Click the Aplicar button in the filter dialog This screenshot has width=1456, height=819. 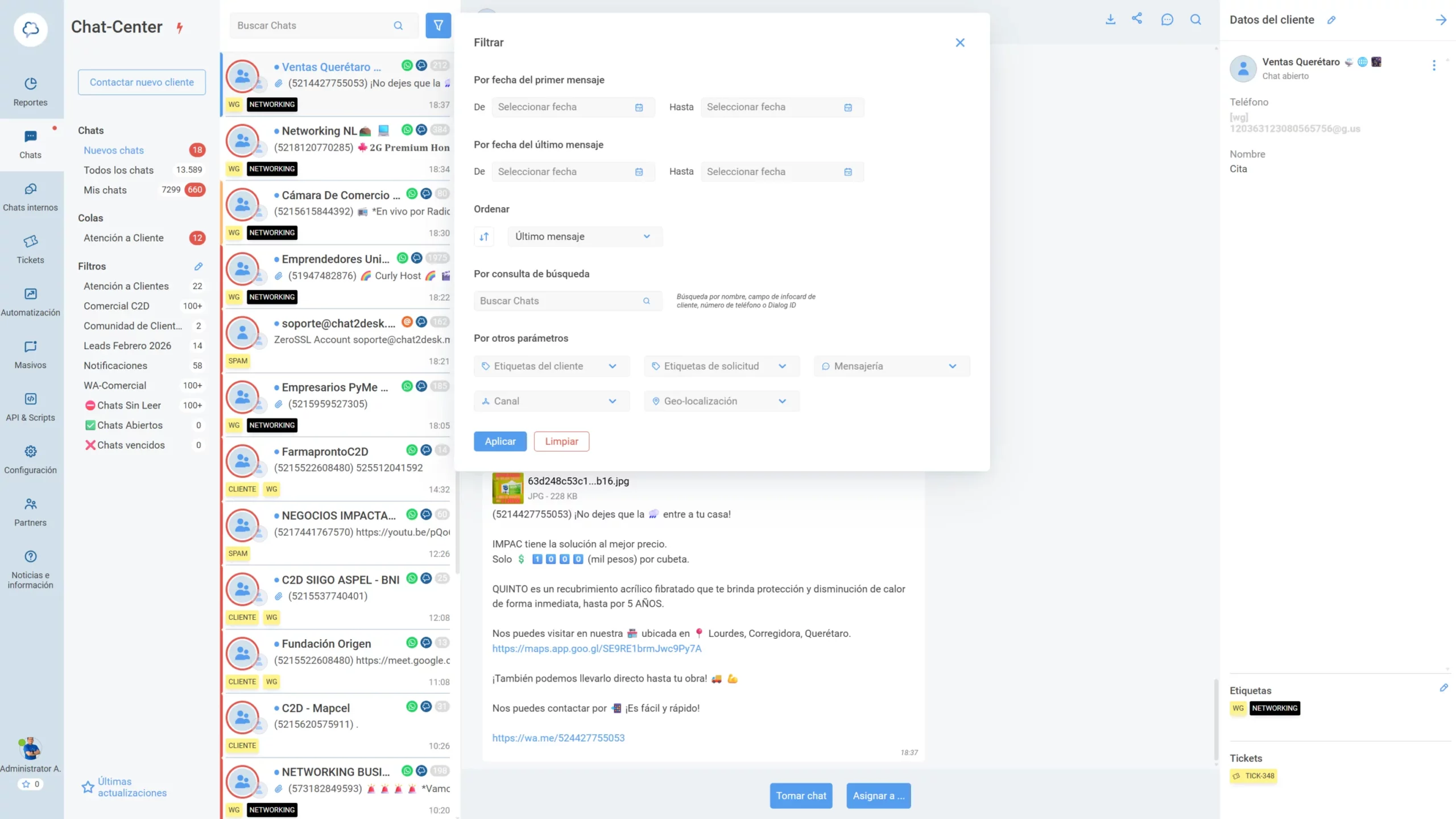pos(499,441)
